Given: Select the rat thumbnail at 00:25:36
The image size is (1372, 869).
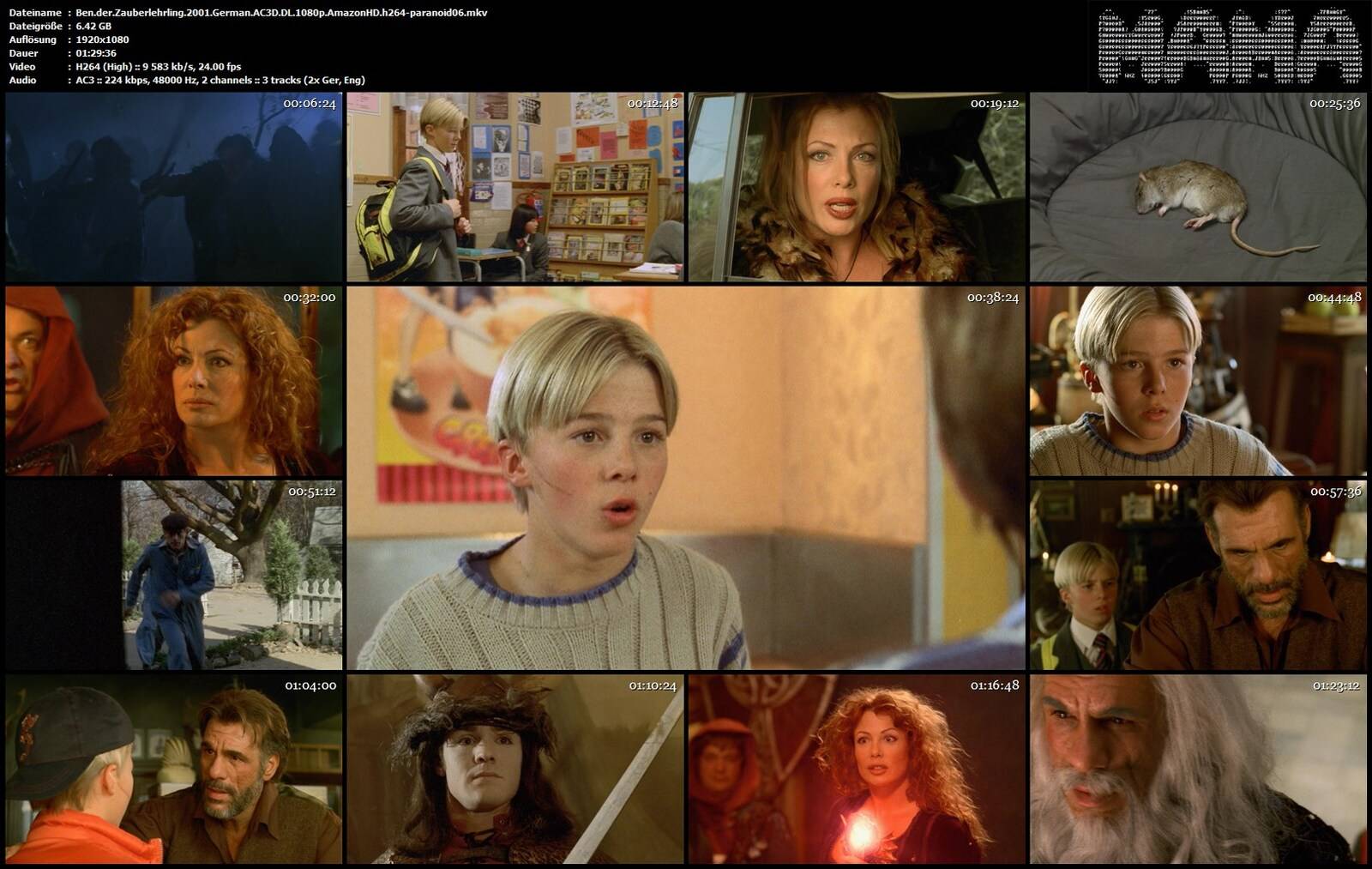Looking at the screenshot, I should [x=1198, y=187].
